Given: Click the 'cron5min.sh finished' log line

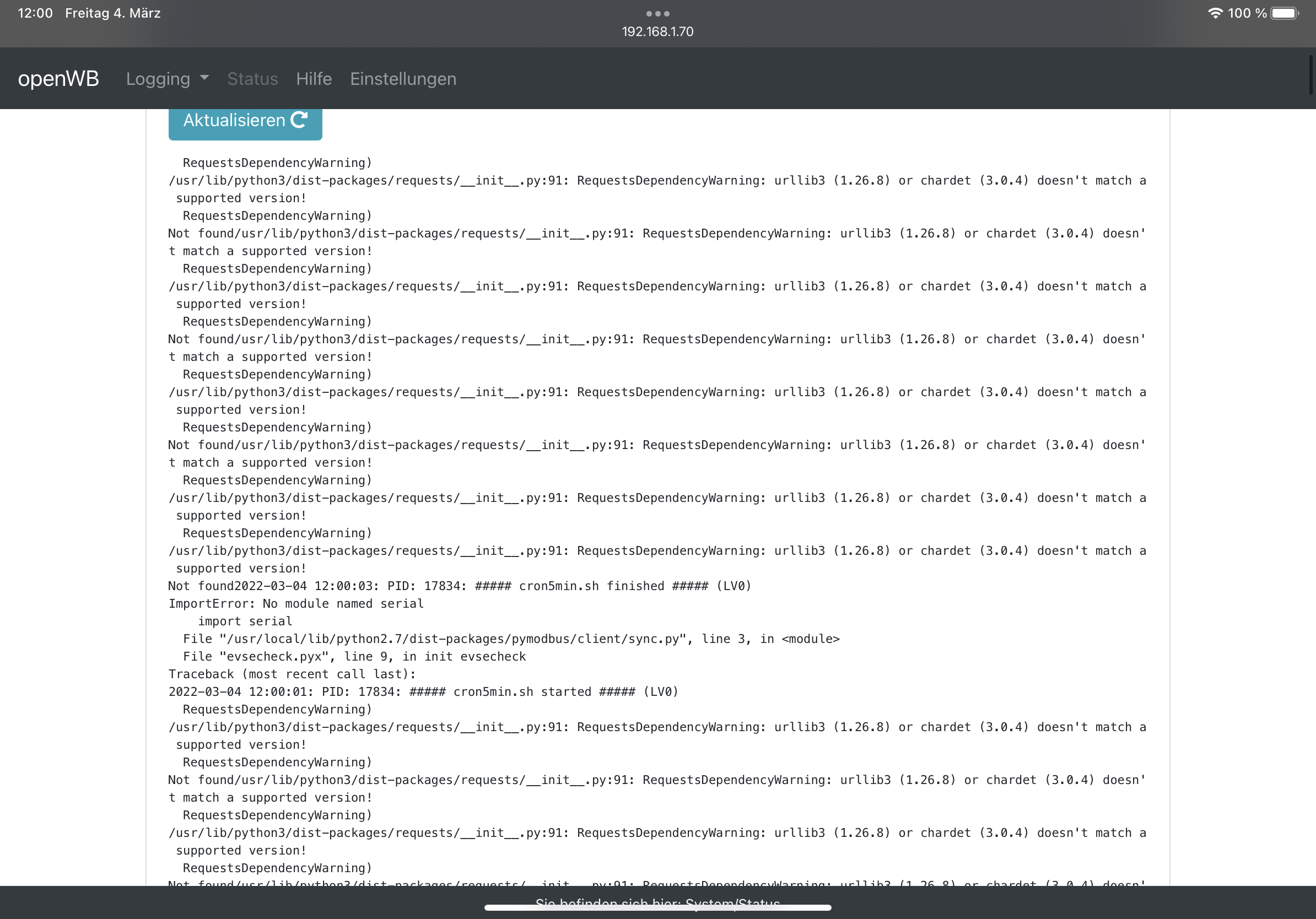Looking at the screenshot, I should [x=459, y=586].
